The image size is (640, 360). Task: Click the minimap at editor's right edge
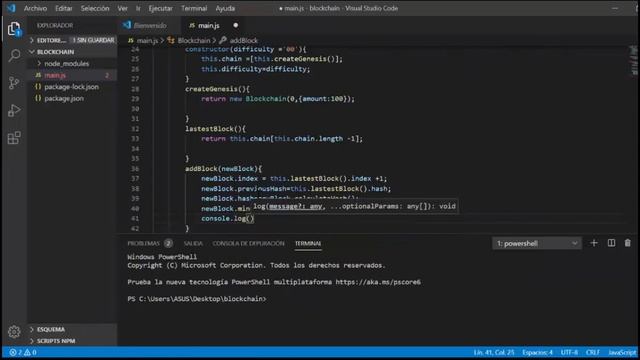pyautogui.click(x=634, y=60)
